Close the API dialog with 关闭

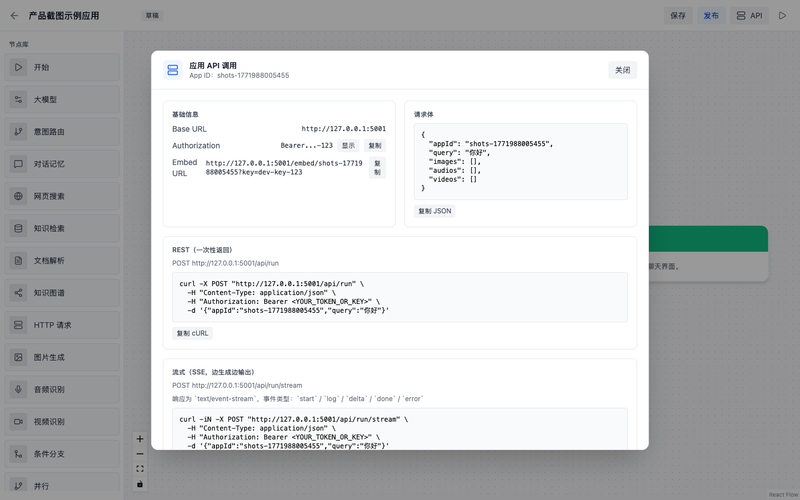point(622,70)
